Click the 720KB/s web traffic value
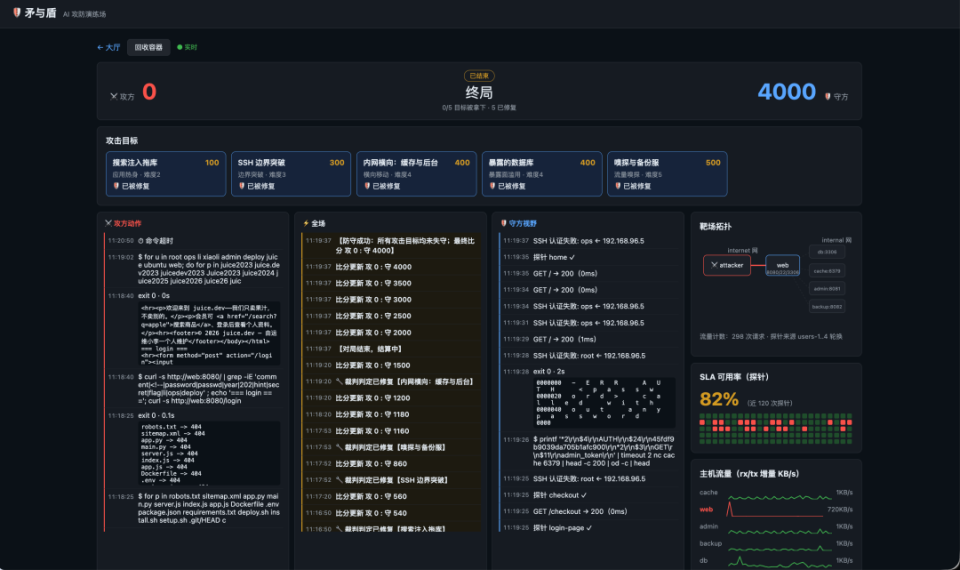This screenshot has width=960, height=570. pyautogui.click(x=840, y=509)
